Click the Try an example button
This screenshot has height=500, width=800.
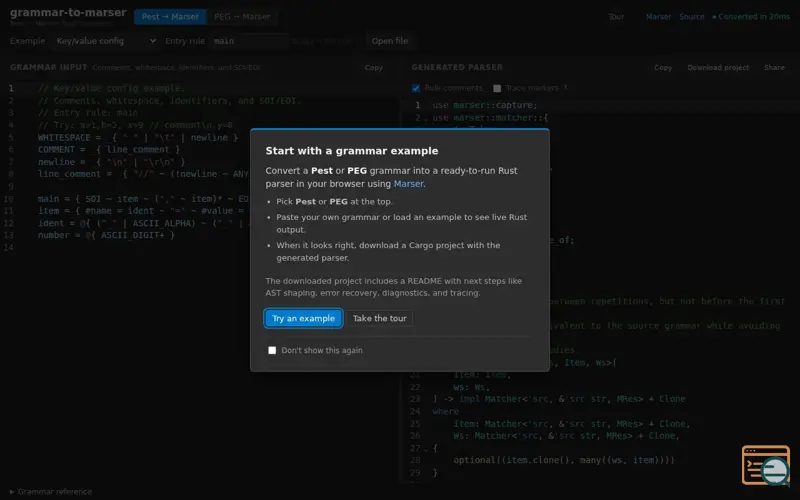coord(303,318)
